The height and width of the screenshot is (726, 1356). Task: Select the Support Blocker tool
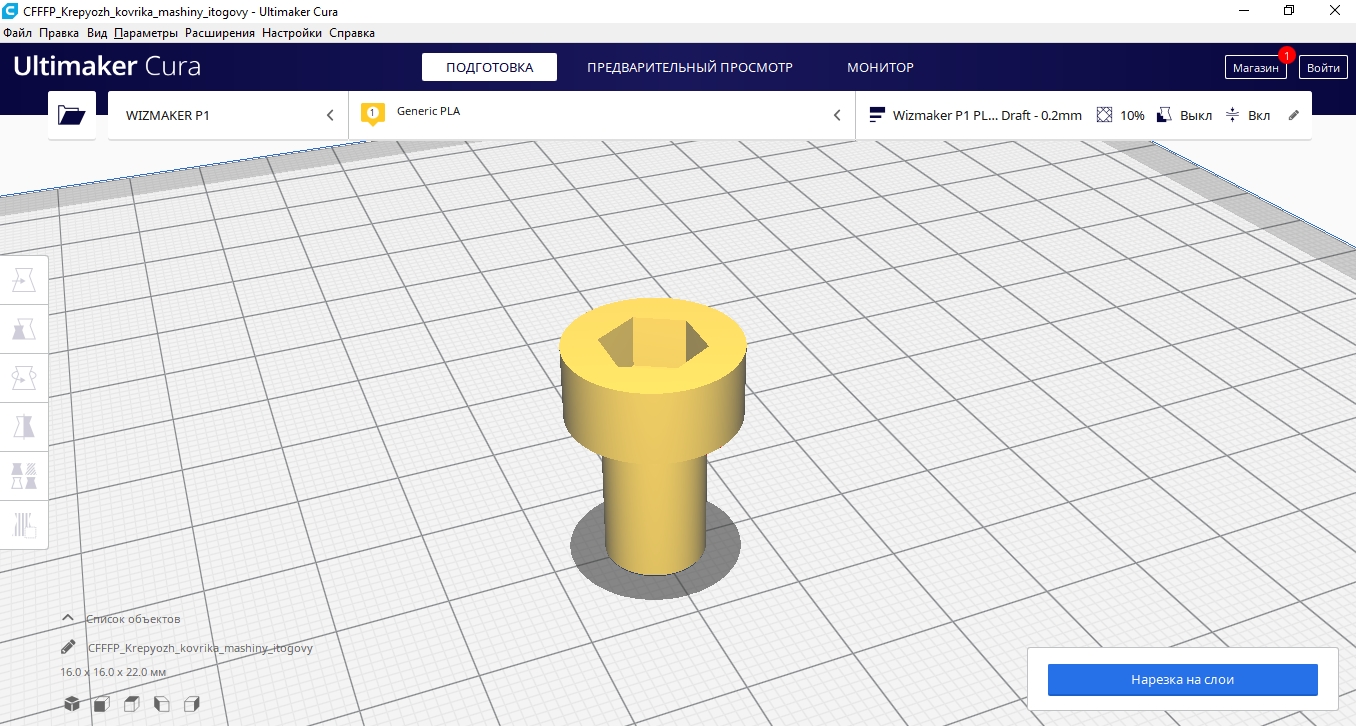pyautogui.click(x=24, y=524)
